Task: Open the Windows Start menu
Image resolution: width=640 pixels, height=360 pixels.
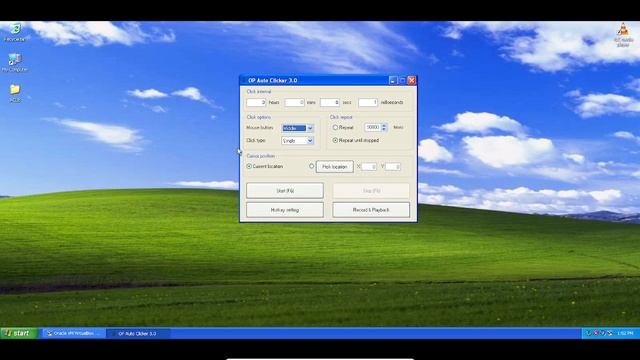Action: [x=19, y=333]
